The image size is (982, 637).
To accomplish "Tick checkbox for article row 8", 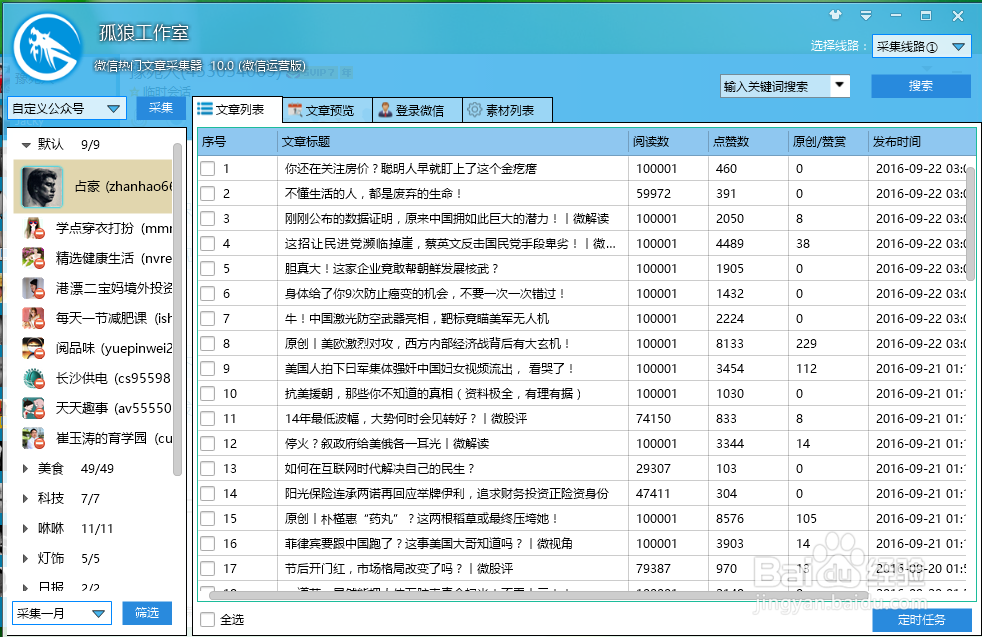I will pyautogui.click(x=207, y=344).
